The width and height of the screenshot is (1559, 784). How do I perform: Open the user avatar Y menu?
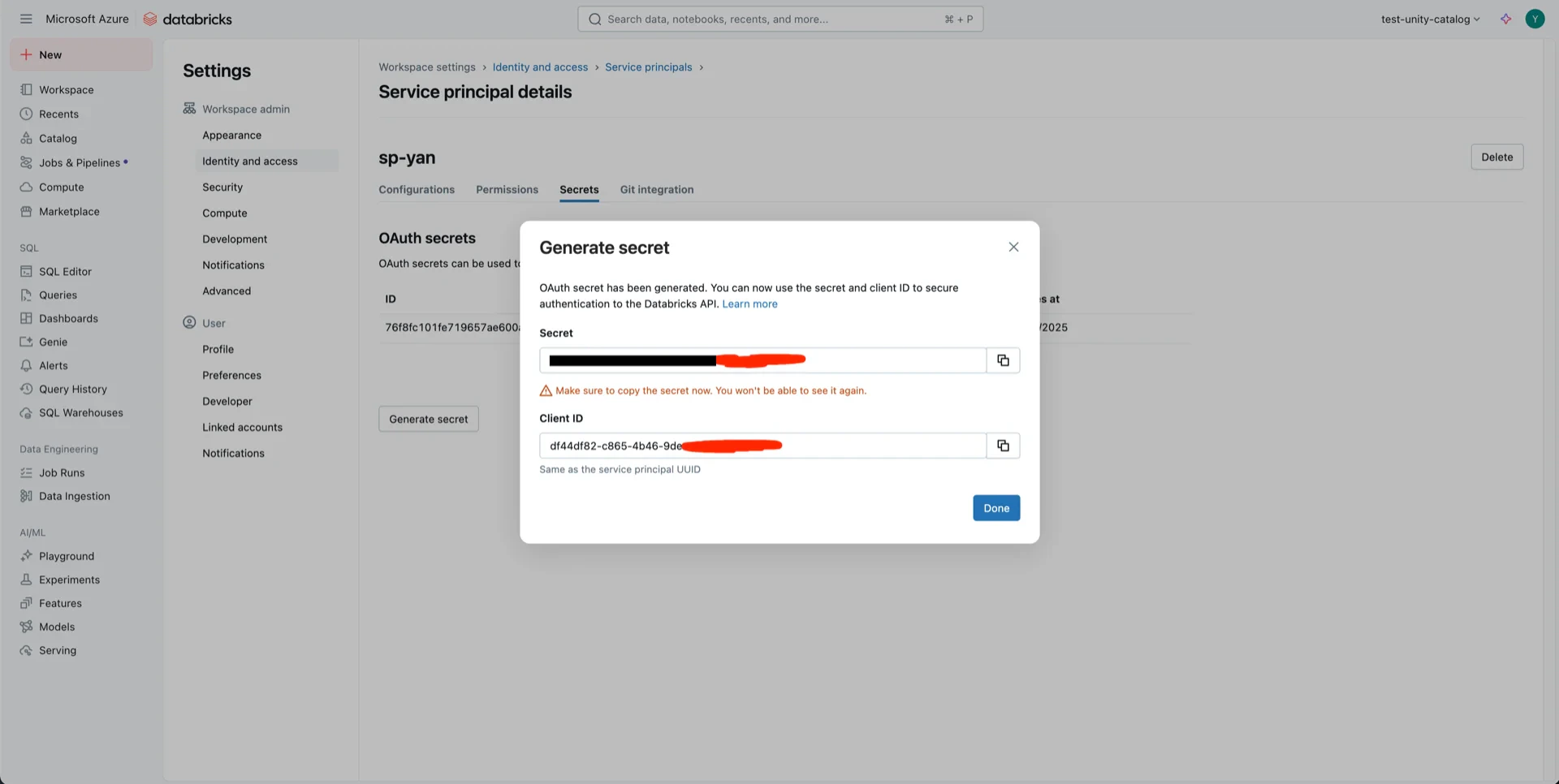pyautogui.click(x=1535, y=19)
